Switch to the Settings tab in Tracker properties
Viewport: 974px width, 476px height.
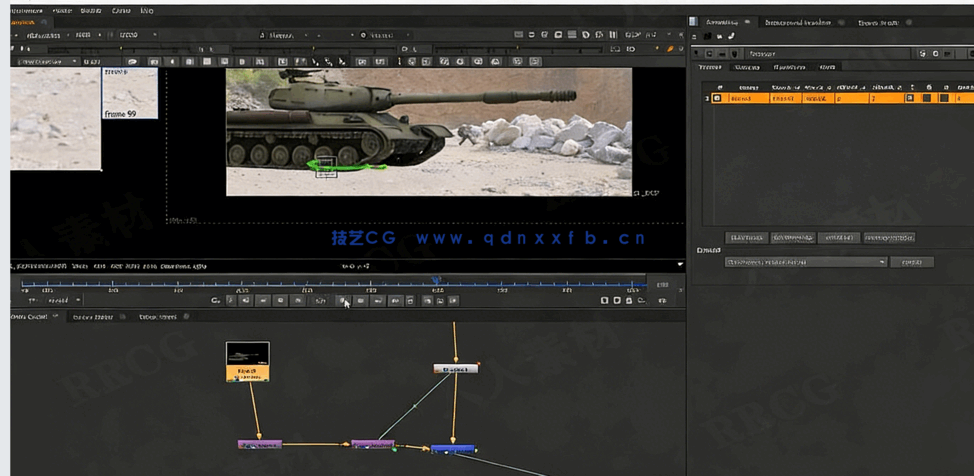coord(746,67)
